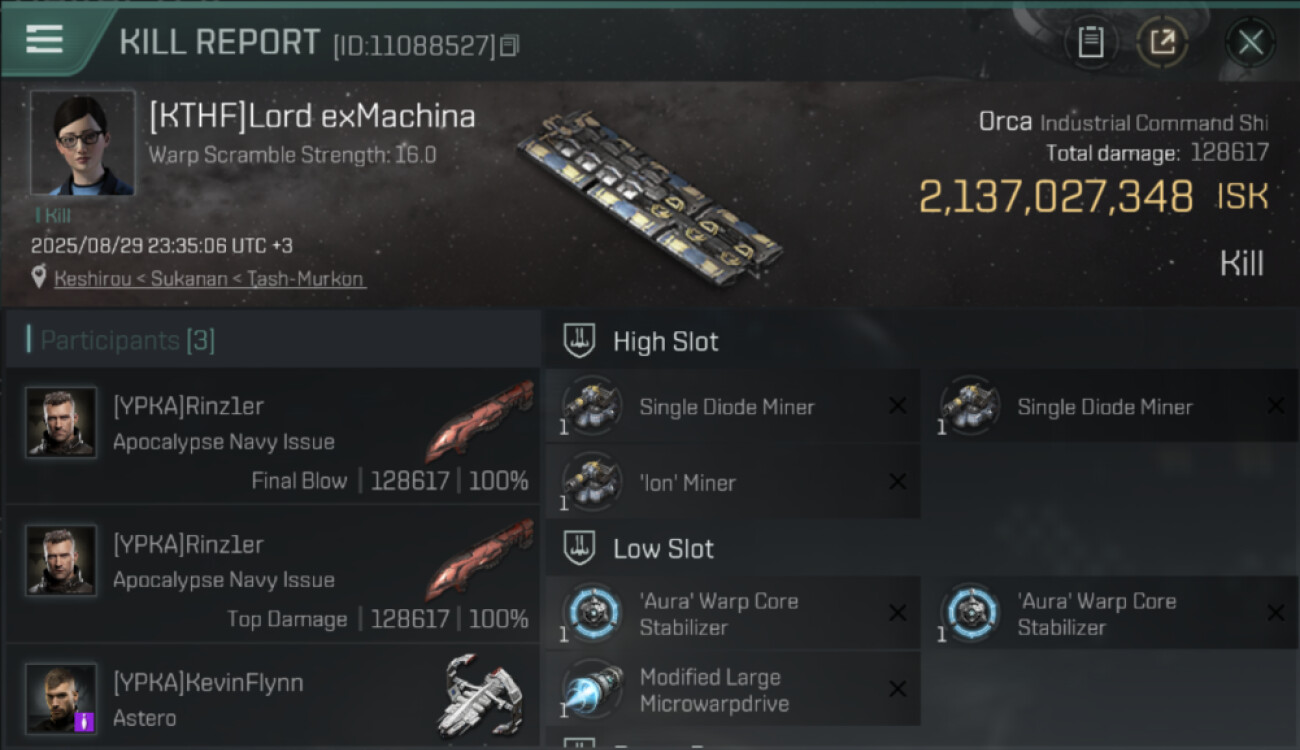Open the hamburger menu icon
This screenshot has width=1300, height=750.
pos(44,40)
